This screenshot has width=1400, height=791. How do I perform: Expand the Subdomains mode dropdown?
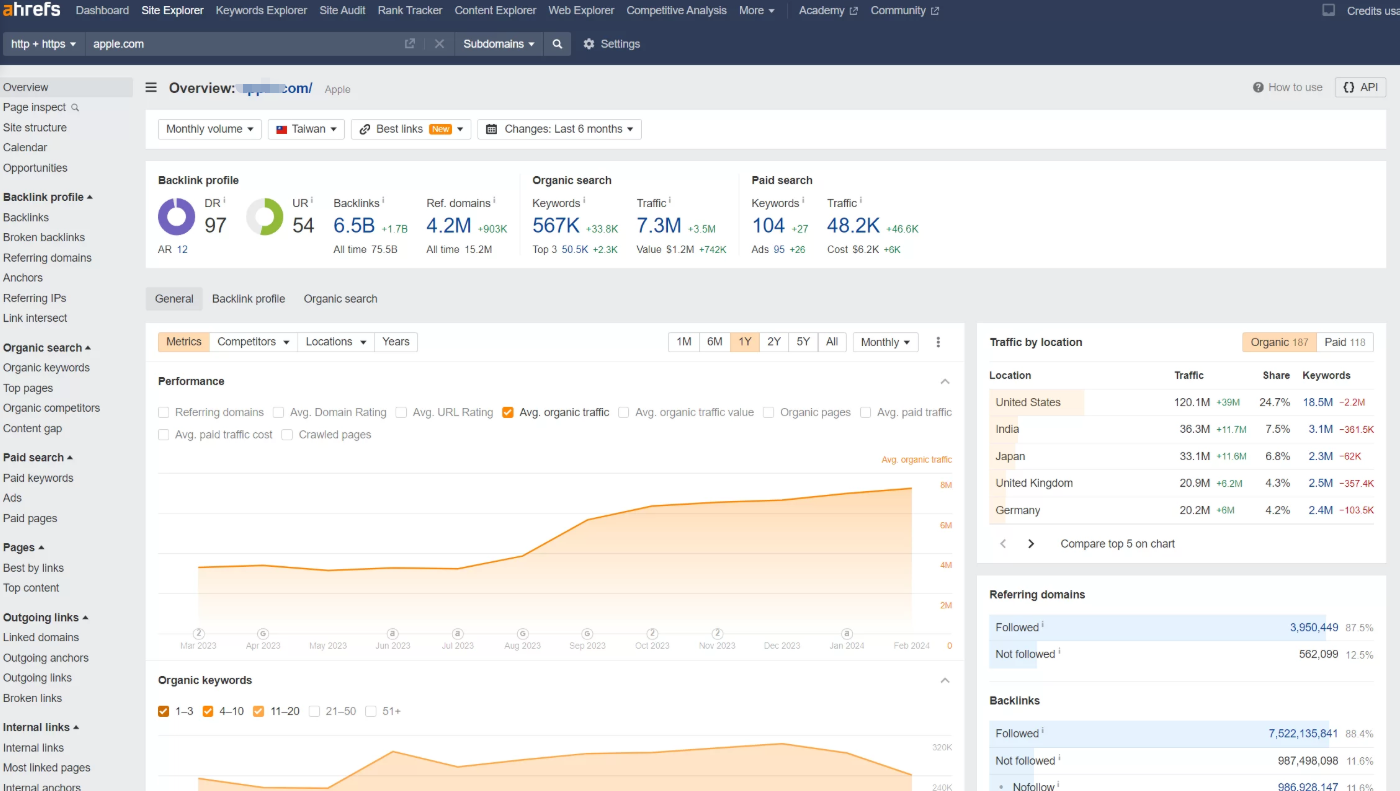pyautogui.click(x=498, y=44)
